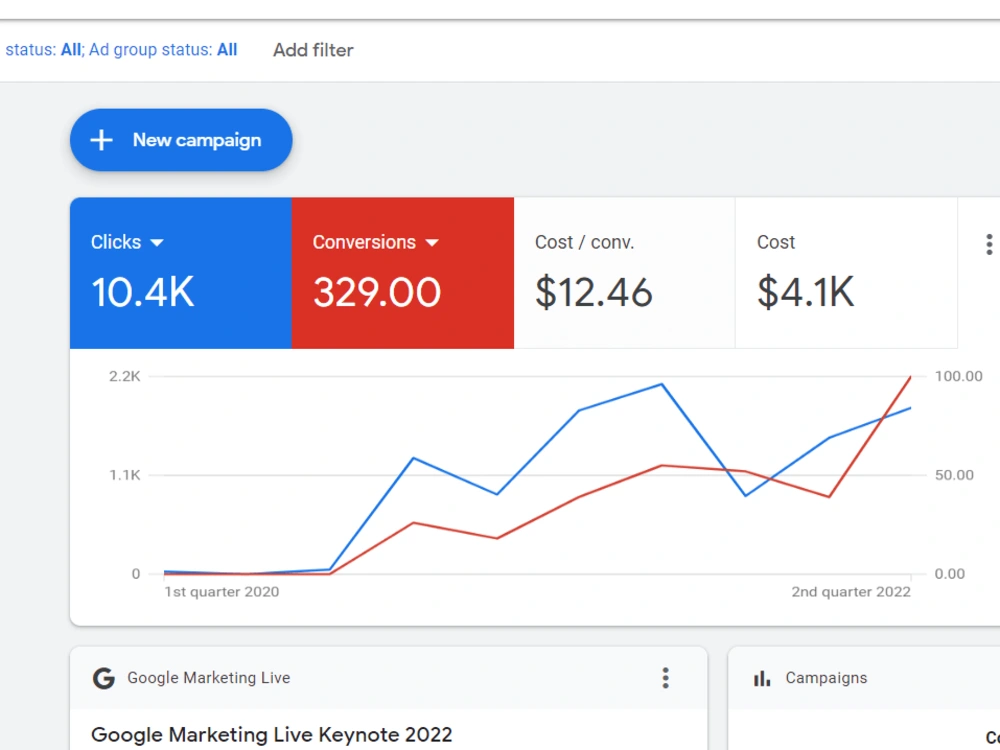
Task: Click the 329.00 conversions value
Action: pos(377,293)
